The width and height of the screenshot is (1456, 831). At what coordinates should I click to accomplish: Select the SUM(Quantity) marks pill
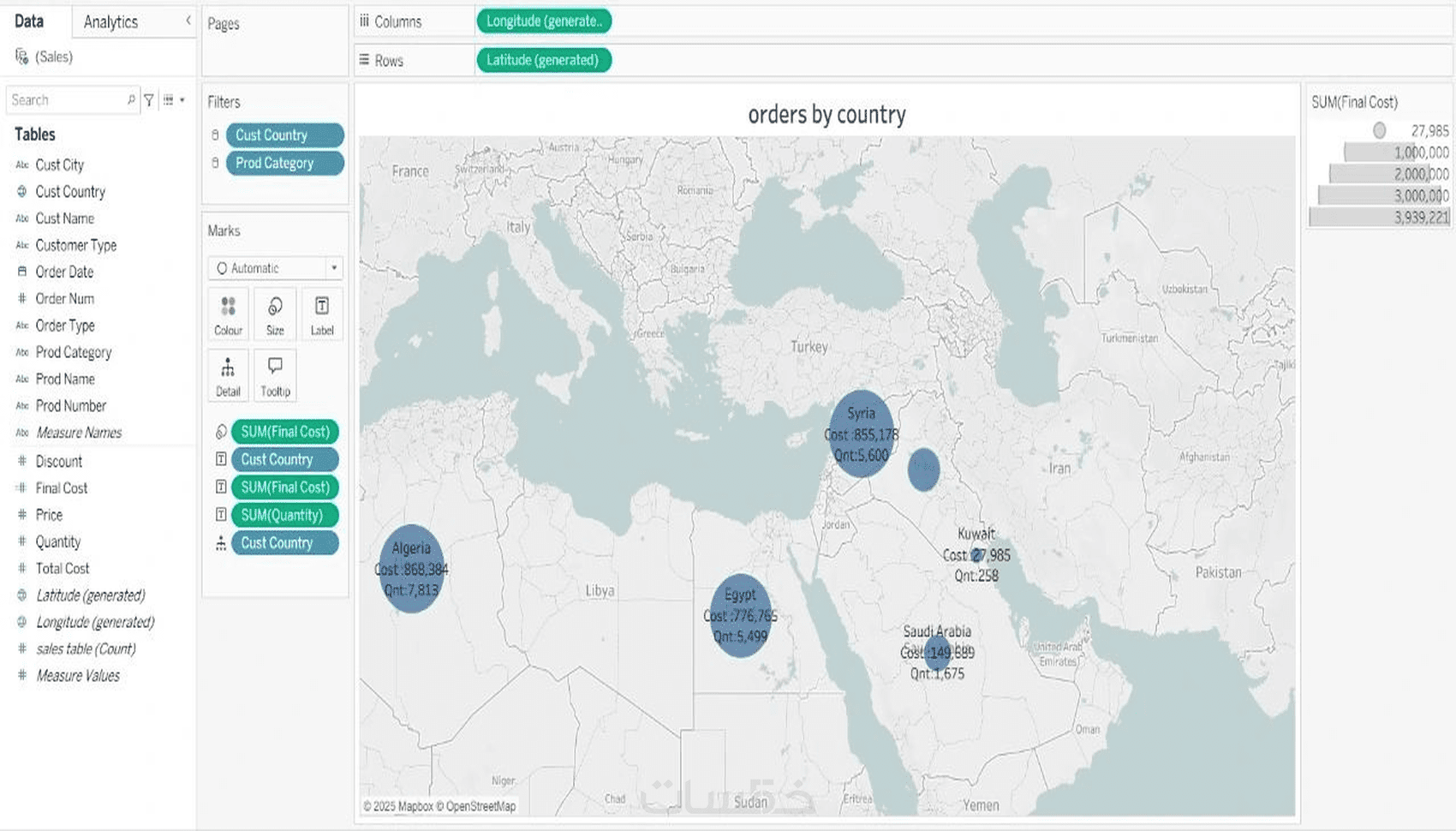[x=285, y=515]
